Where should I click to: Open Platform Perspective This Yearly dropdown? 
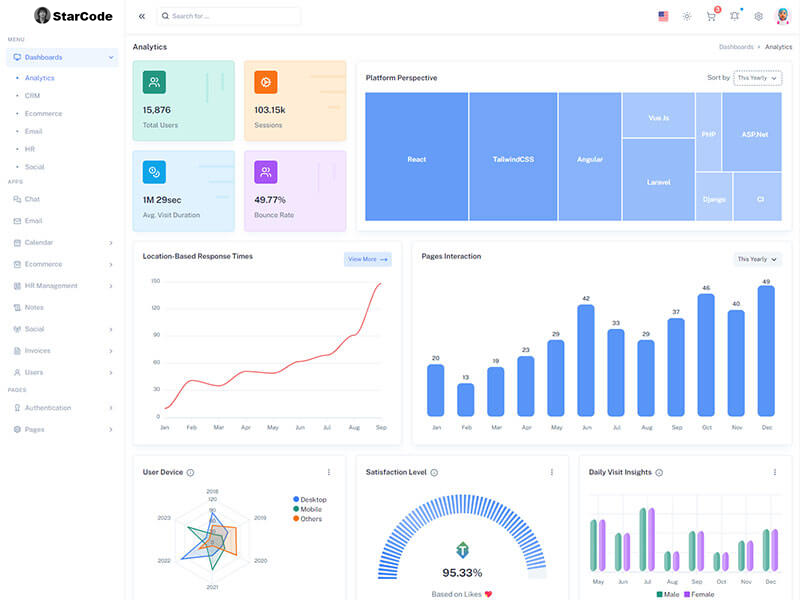point(757,77)
